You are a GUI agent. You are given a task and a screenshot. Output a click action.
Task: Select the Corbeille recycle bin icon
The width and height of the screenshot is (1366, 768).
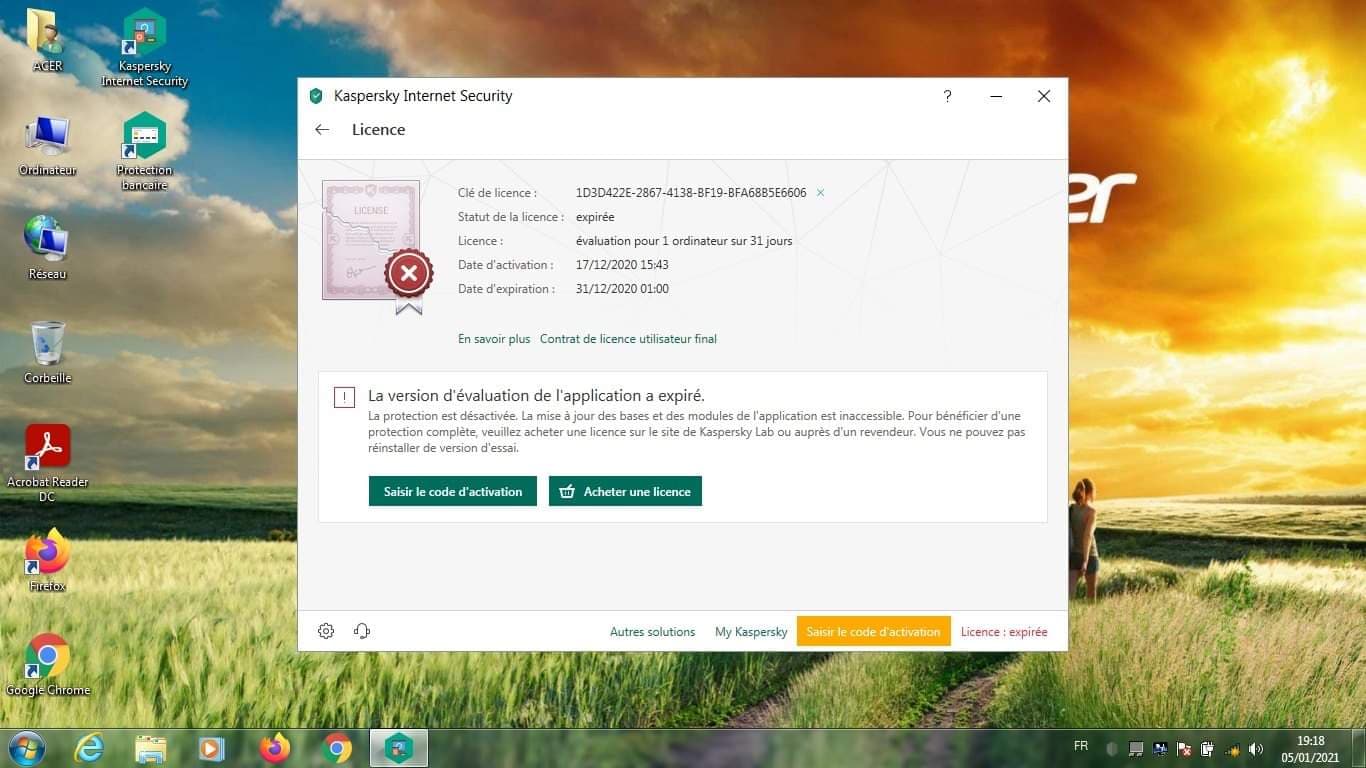47,352
